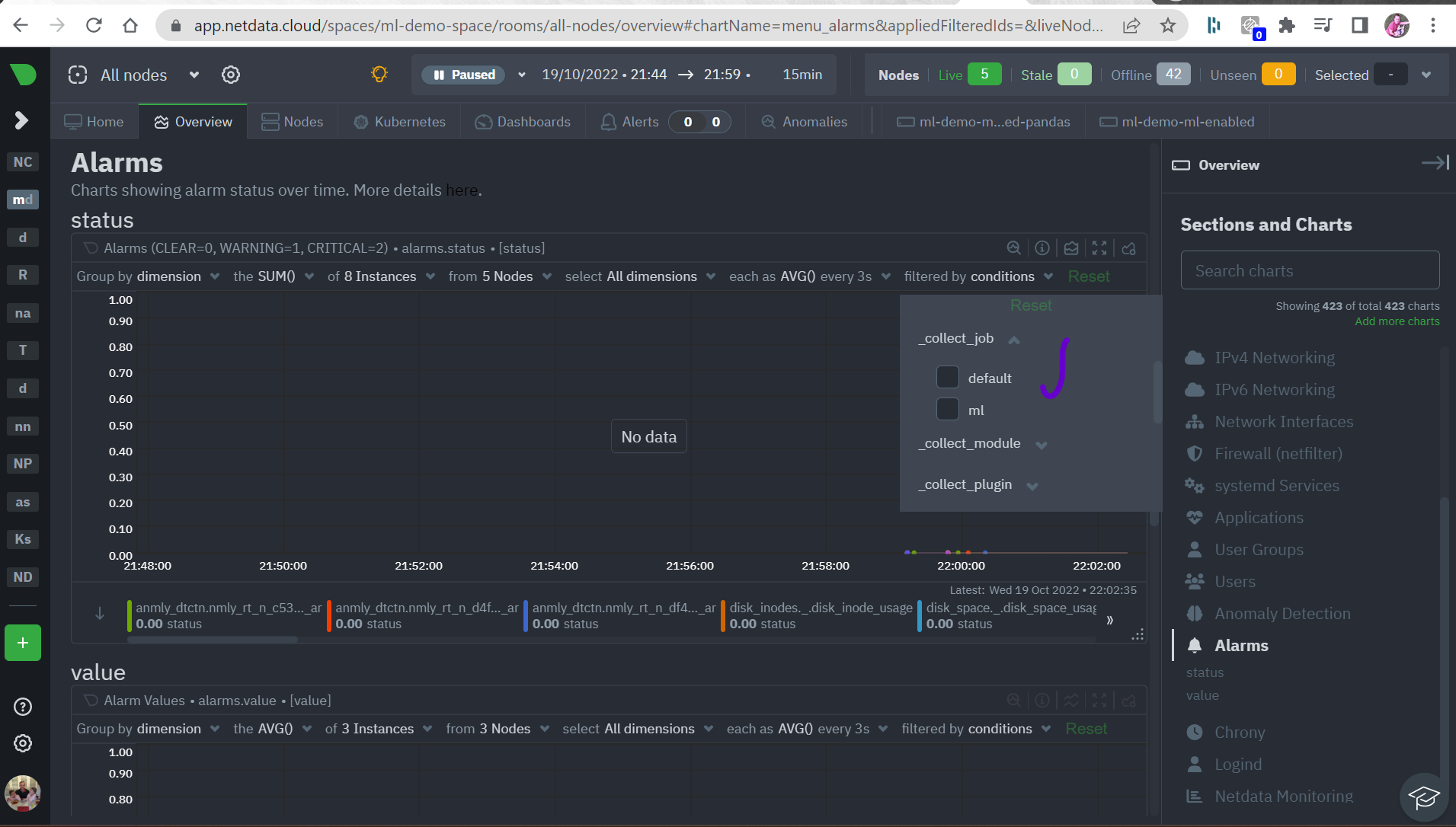Open the systemd Services section

(x=1278, y=485)
